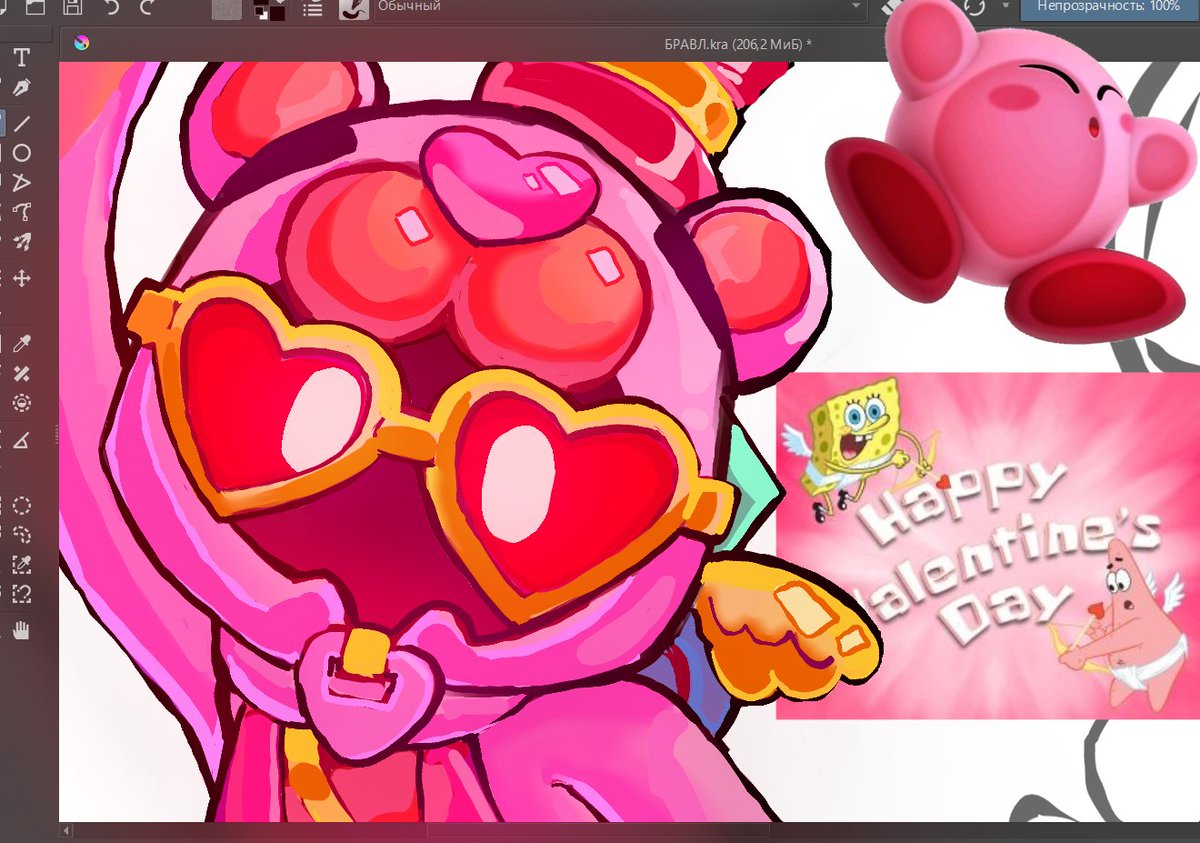The width and height of the screenshot is (1200, 843).
Task: Select the Smart patch tool
Action: [x=21, y=374]
